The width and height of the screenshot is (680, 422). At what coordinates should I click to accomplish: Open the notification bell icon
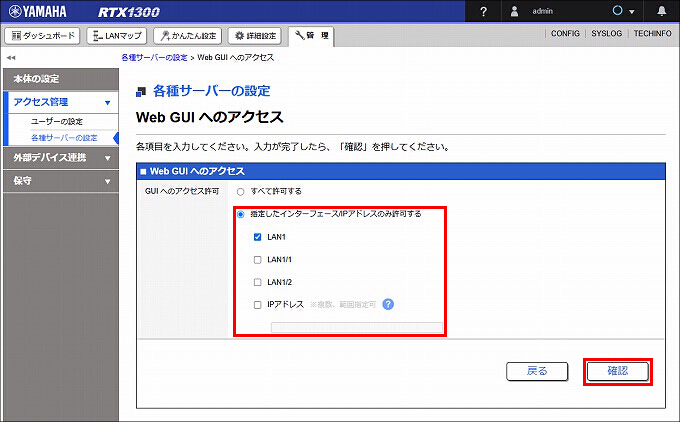click(661, 11)
